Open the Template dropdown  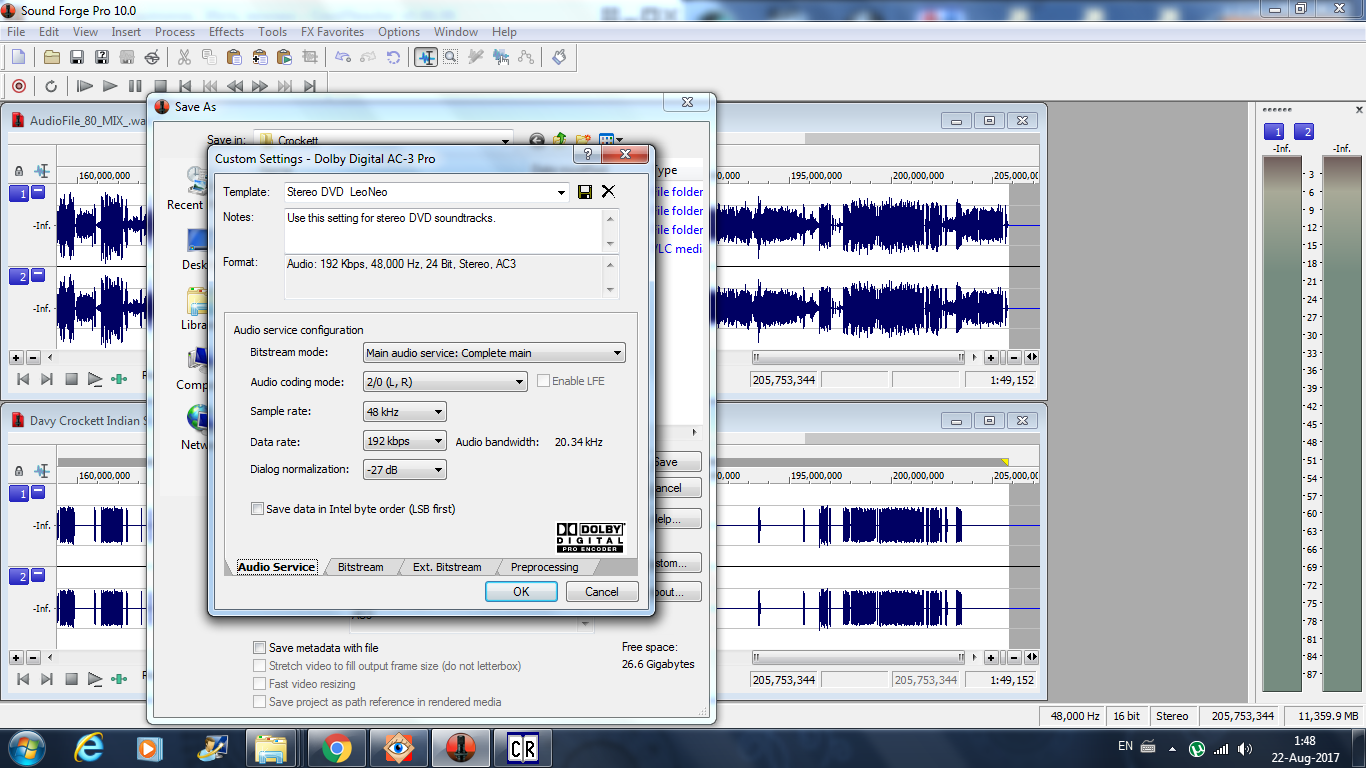[560, 192]
